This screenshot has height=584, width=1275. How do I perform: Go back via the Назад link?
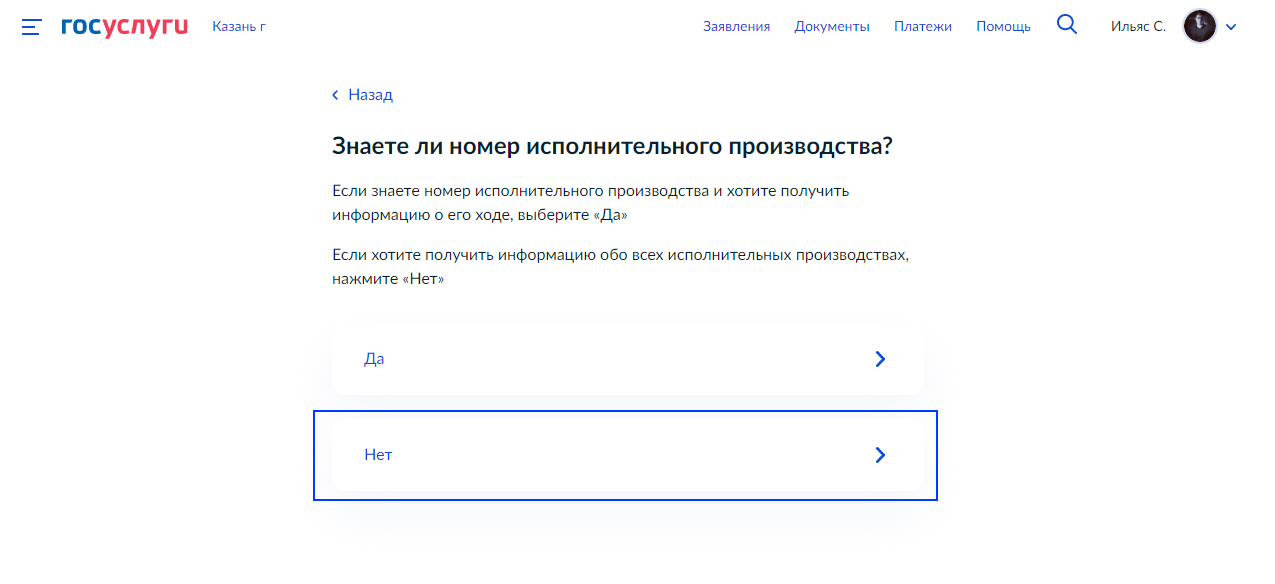(370, 95)
